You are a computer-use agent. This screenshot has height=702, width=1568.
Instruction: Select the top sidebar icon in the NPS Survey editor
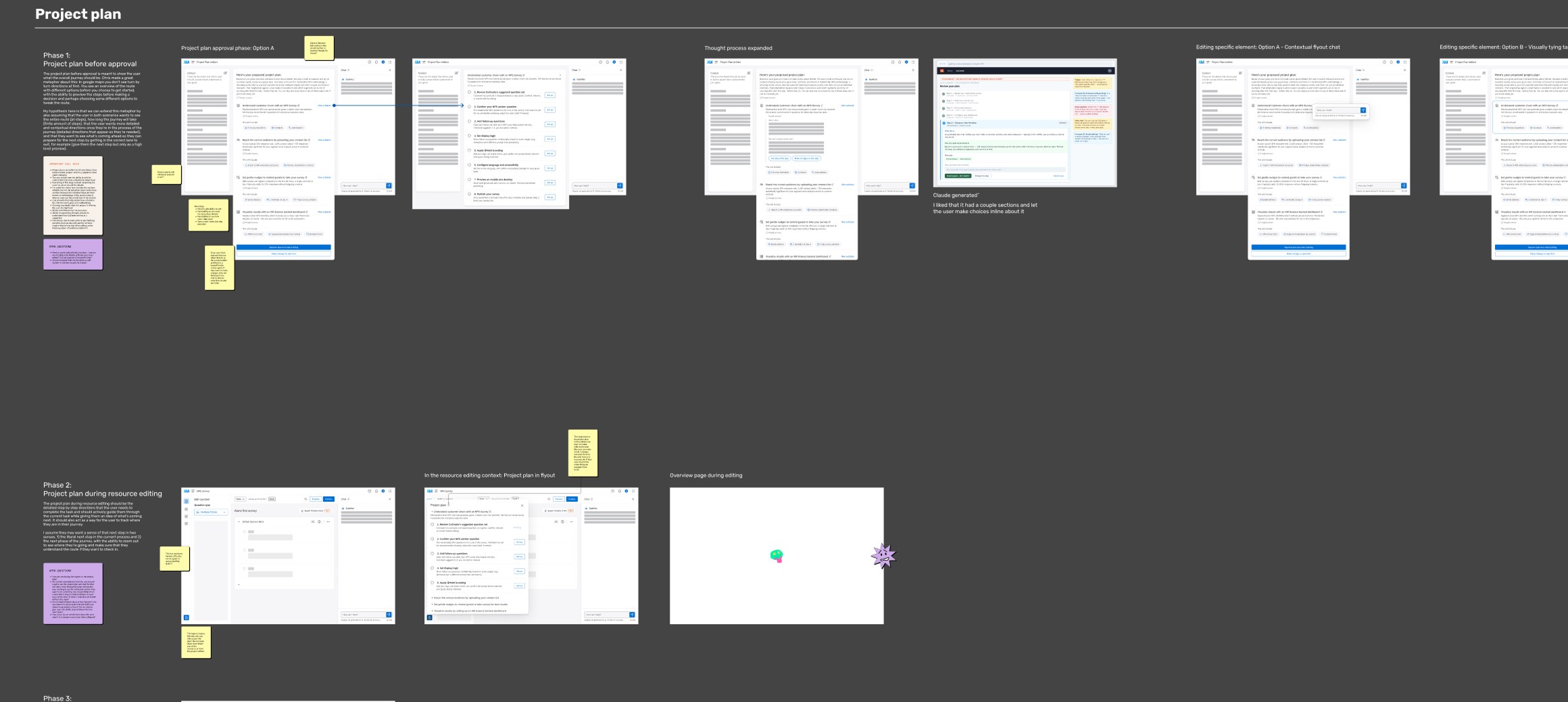pyautogui.click(x=187, y=501)
